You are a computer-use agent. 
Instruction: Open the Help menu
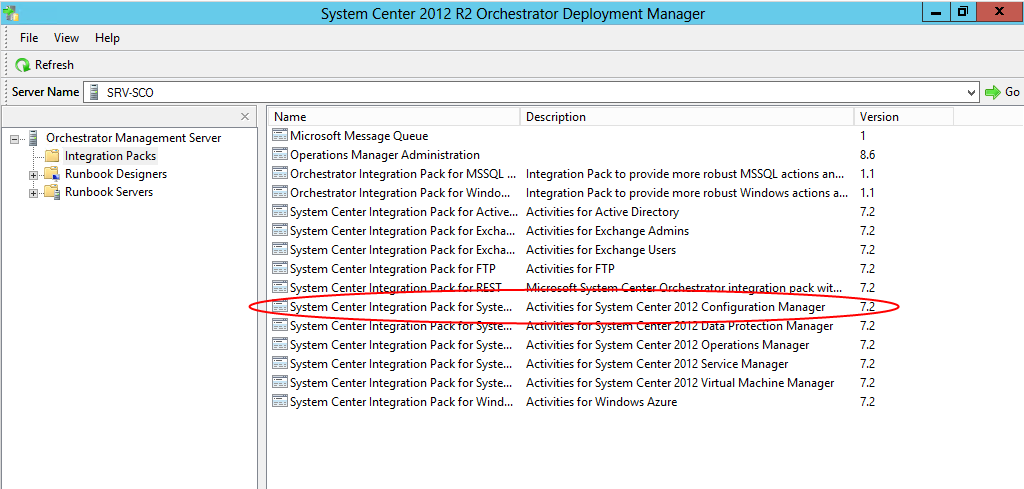(107, 38)
